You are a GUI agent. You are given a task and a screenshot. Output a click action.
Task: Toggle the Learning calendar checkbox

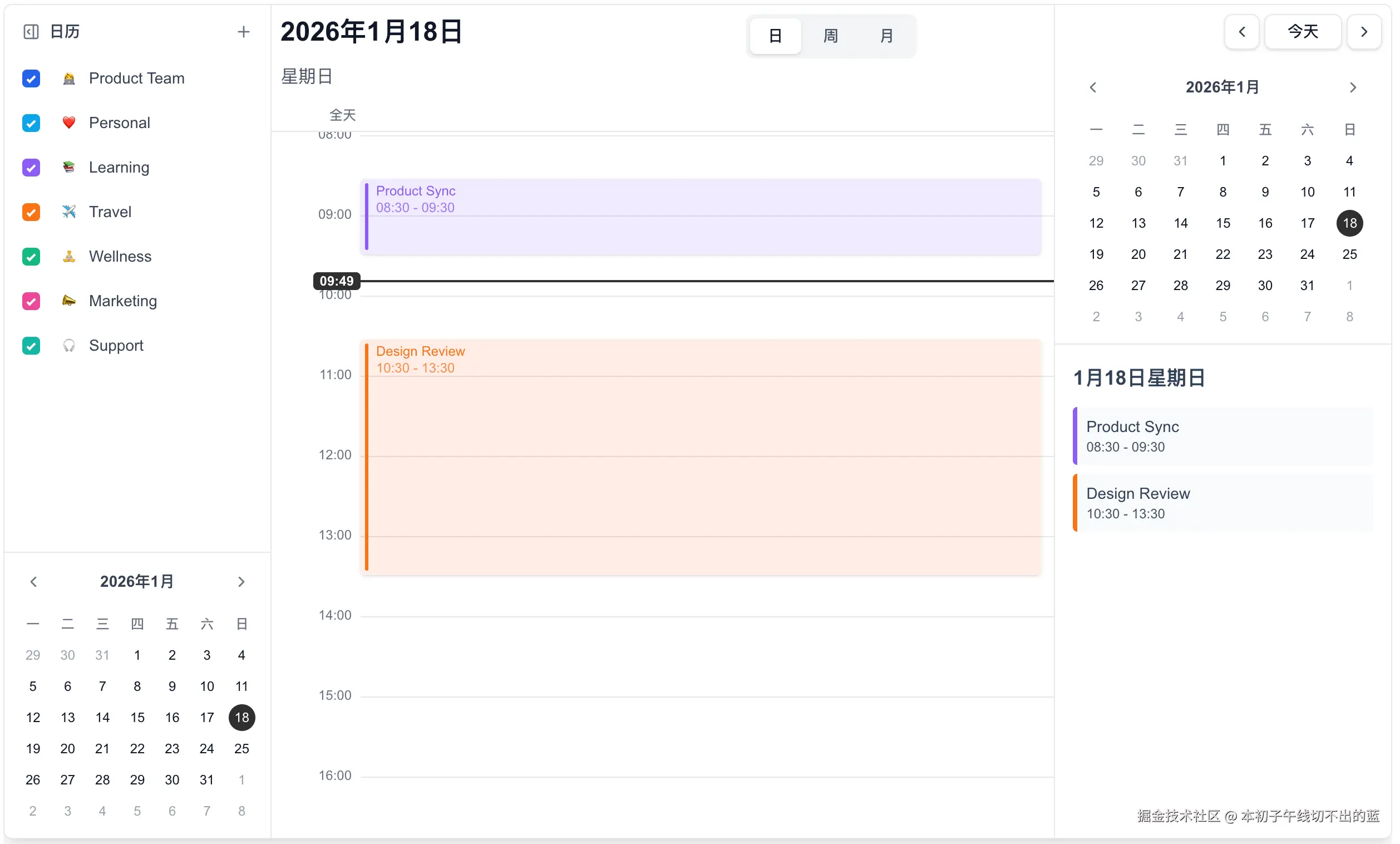31,168
